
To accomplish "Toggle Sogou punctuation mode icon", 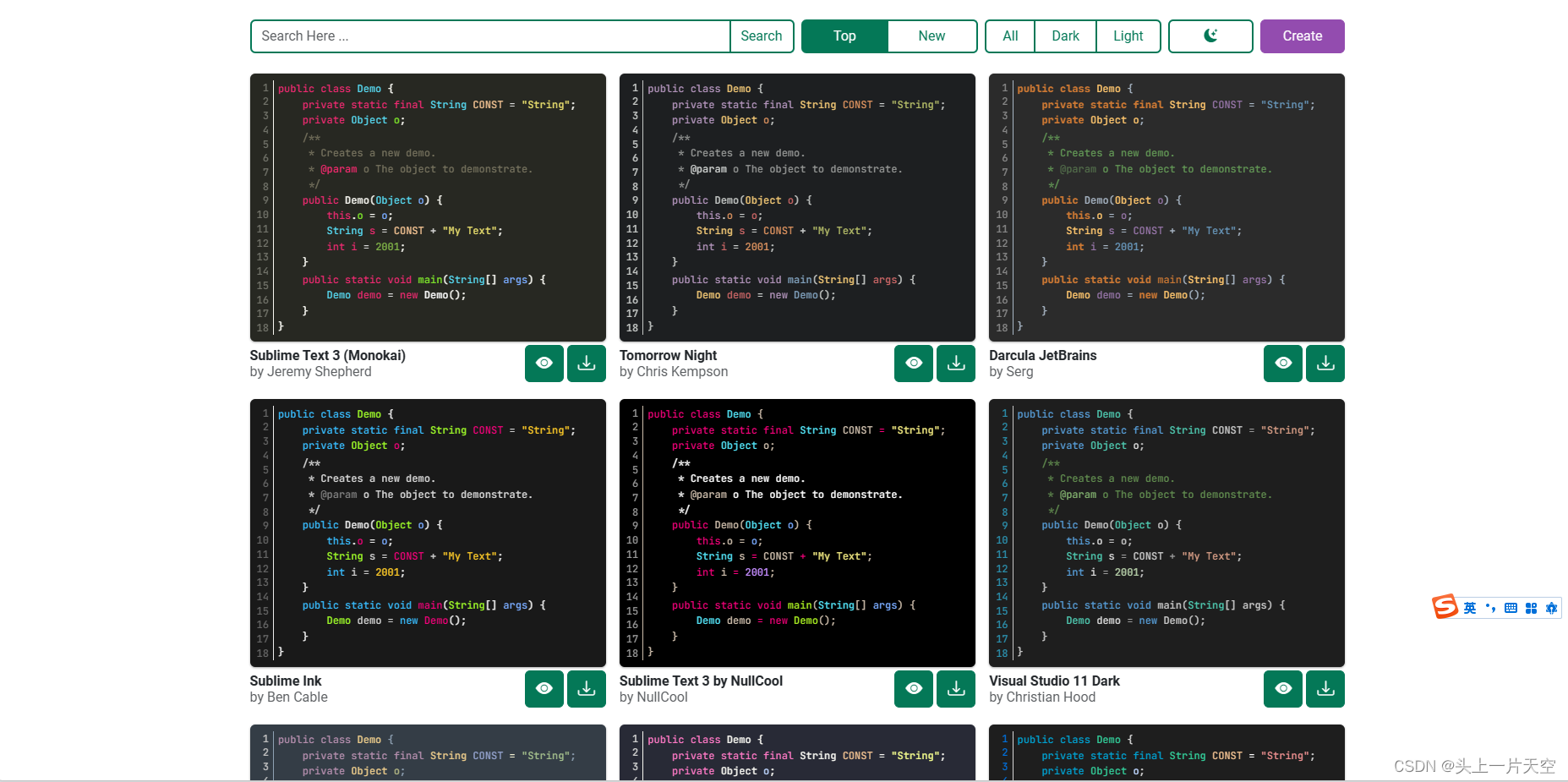I will point(1490,608).
